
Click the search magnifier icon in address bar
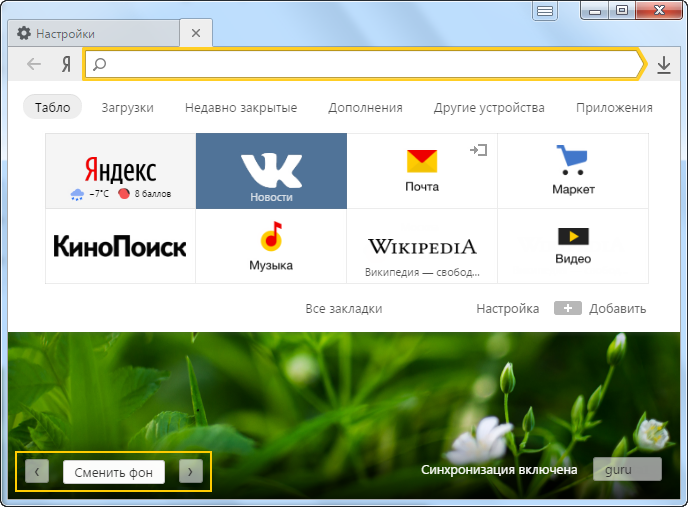100,65
